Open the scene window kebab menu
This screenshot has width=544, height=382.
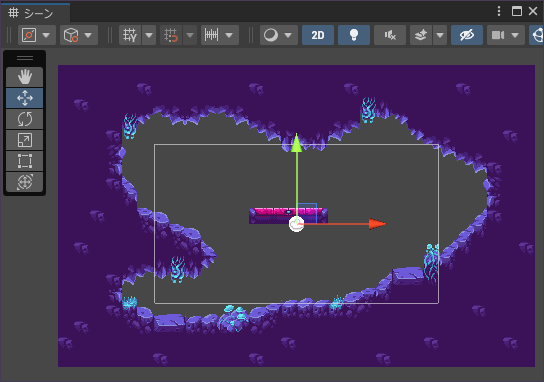click(499, 11)
